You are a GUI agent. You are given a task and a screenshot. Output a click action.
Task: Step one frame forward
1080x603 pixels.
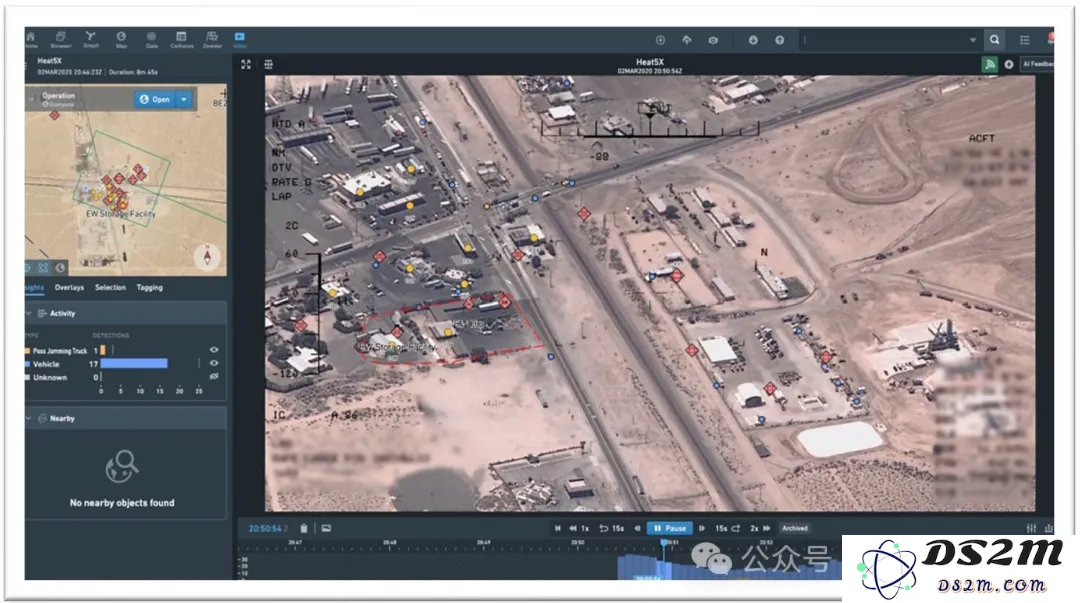point(701,529)
